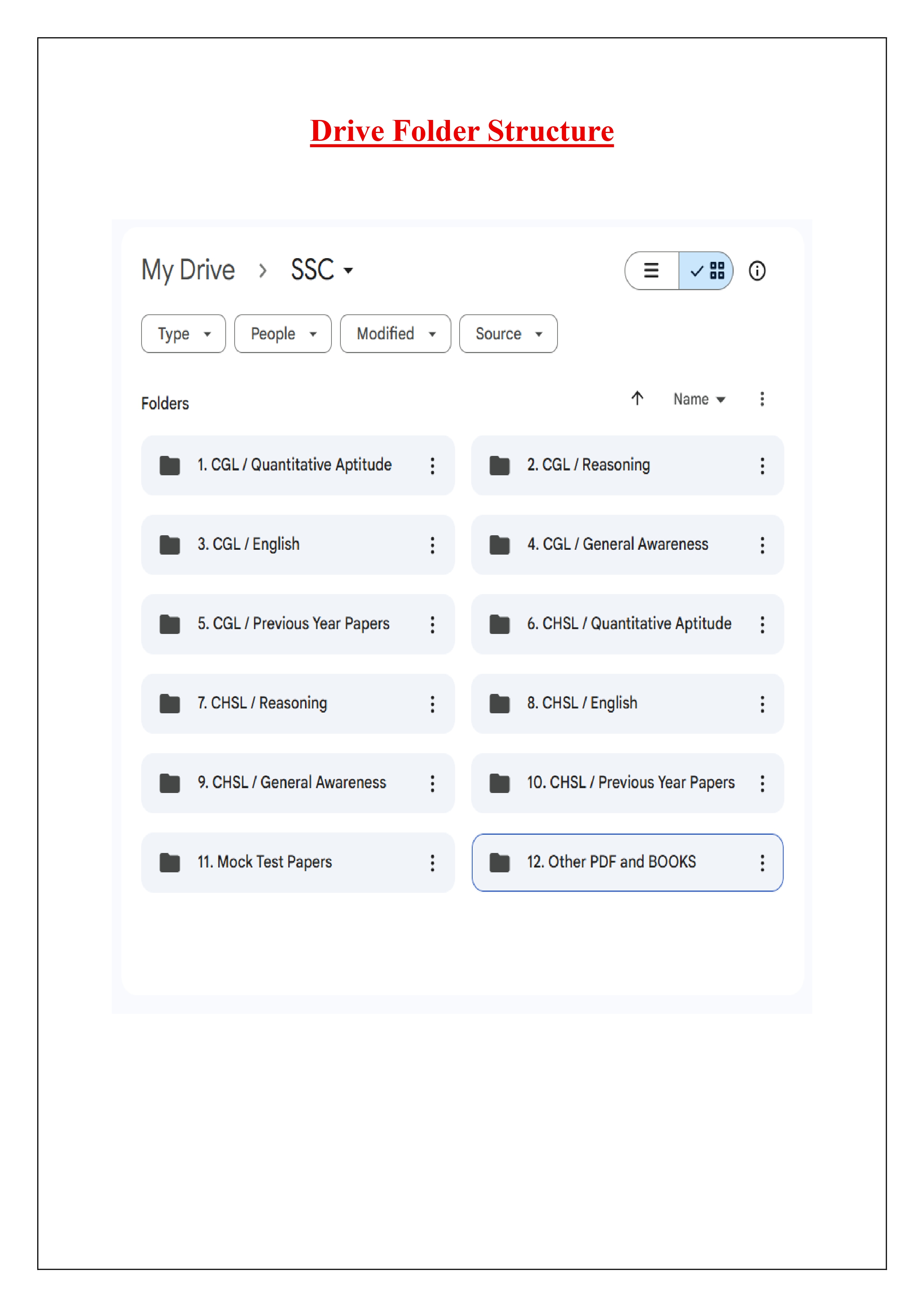Select the CHSL / Previous Year Papers folder
Viewport: 924px width, 1307px height.
tap(626, 783)
